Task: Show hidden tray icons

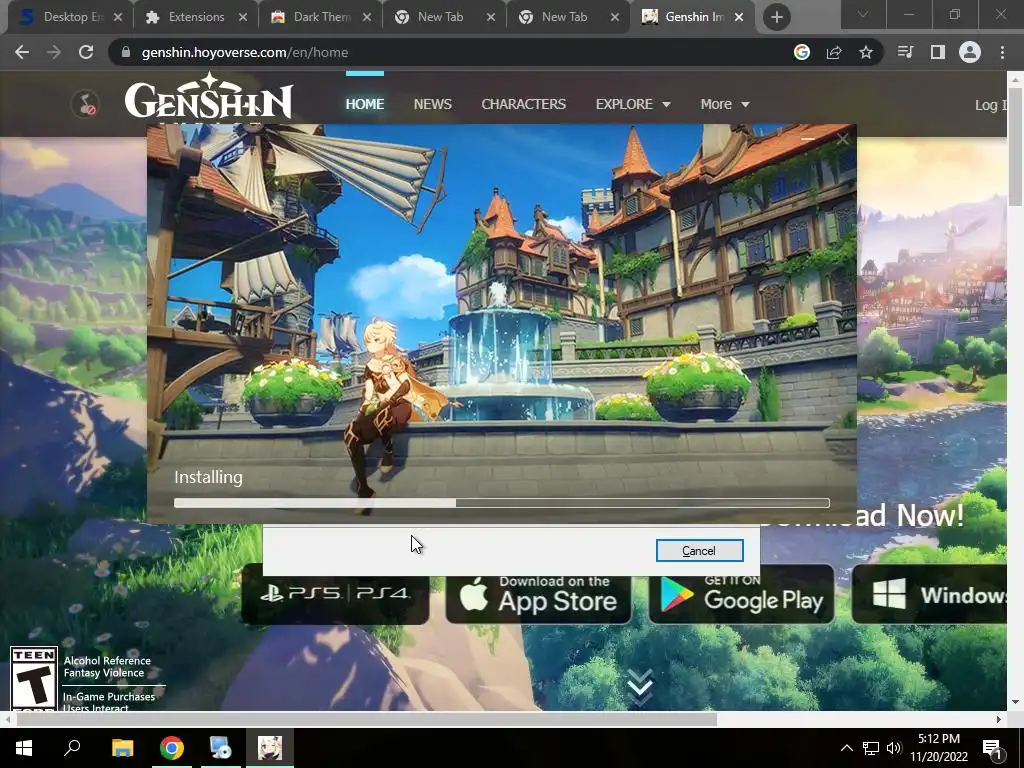Action: pos(846,748)
